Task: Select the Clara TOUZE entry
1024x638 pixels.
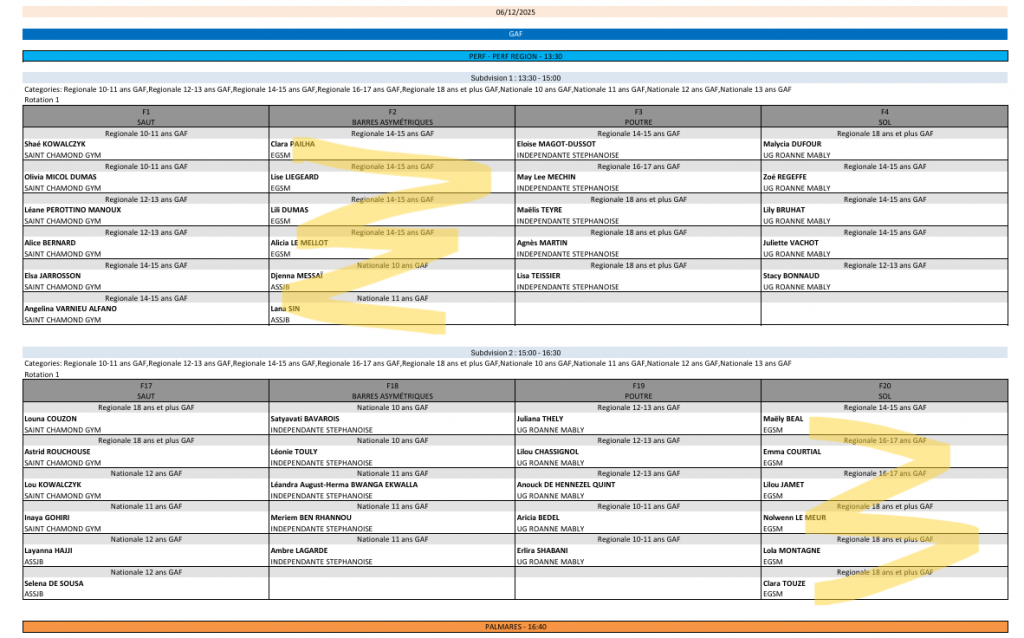Action: pos(786,584)
